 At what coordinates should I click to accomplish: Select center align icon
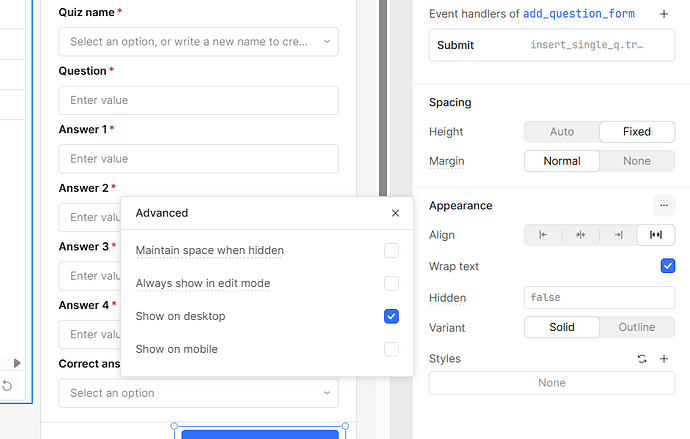click(581, 235)
